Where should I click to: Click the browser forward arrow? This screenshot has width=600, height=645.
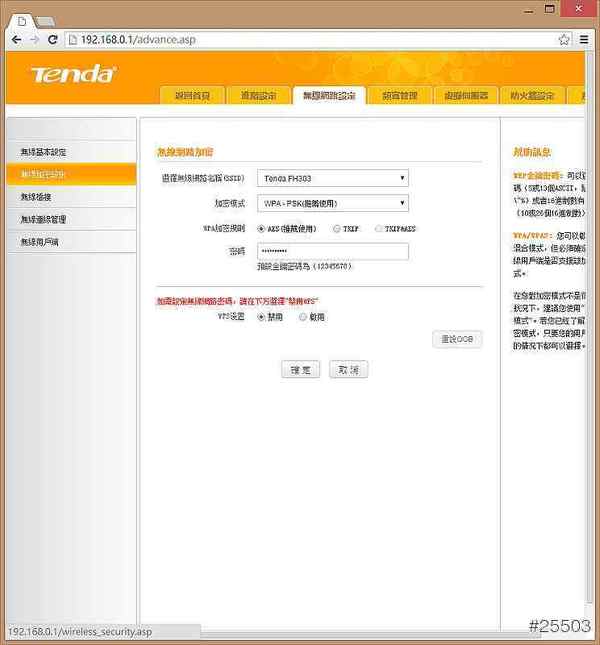coord(35,39)
